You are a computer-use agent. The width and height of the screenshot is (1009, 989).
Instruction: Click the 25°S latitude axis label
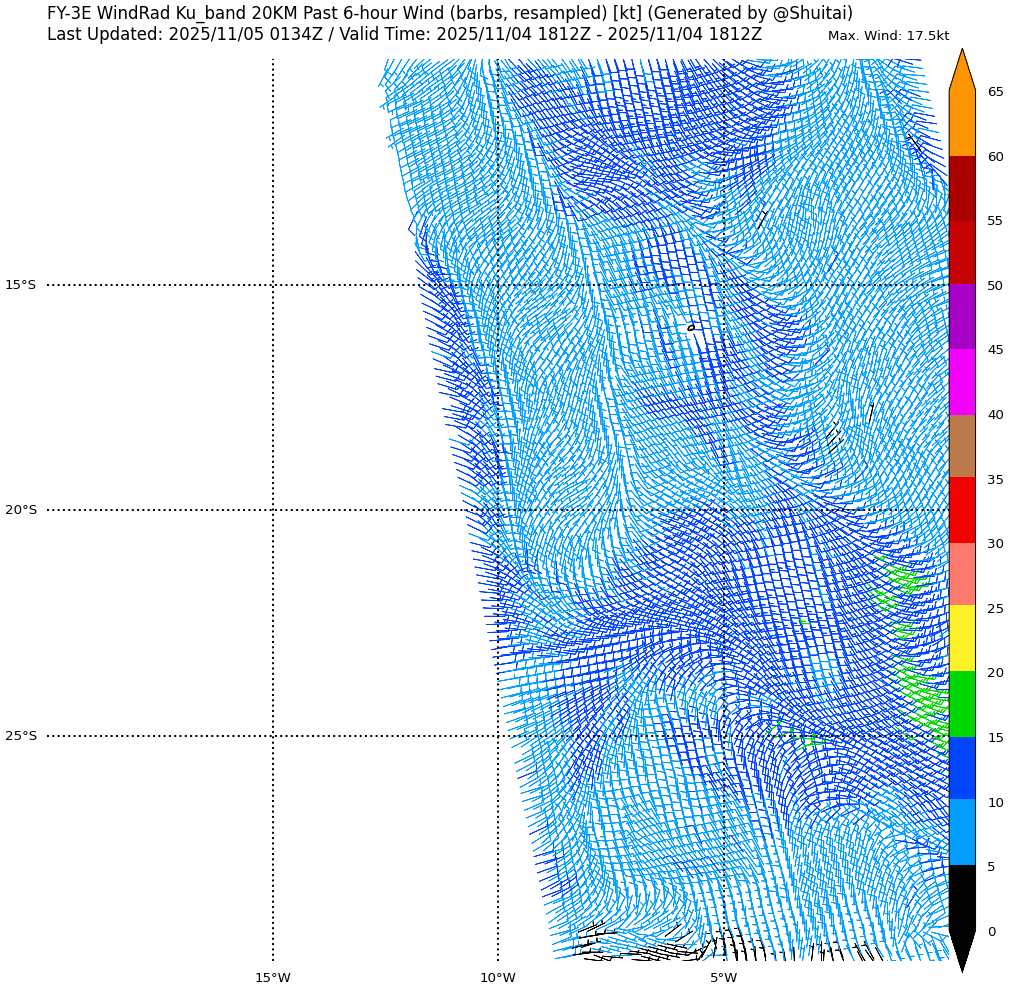click(21, 736)
